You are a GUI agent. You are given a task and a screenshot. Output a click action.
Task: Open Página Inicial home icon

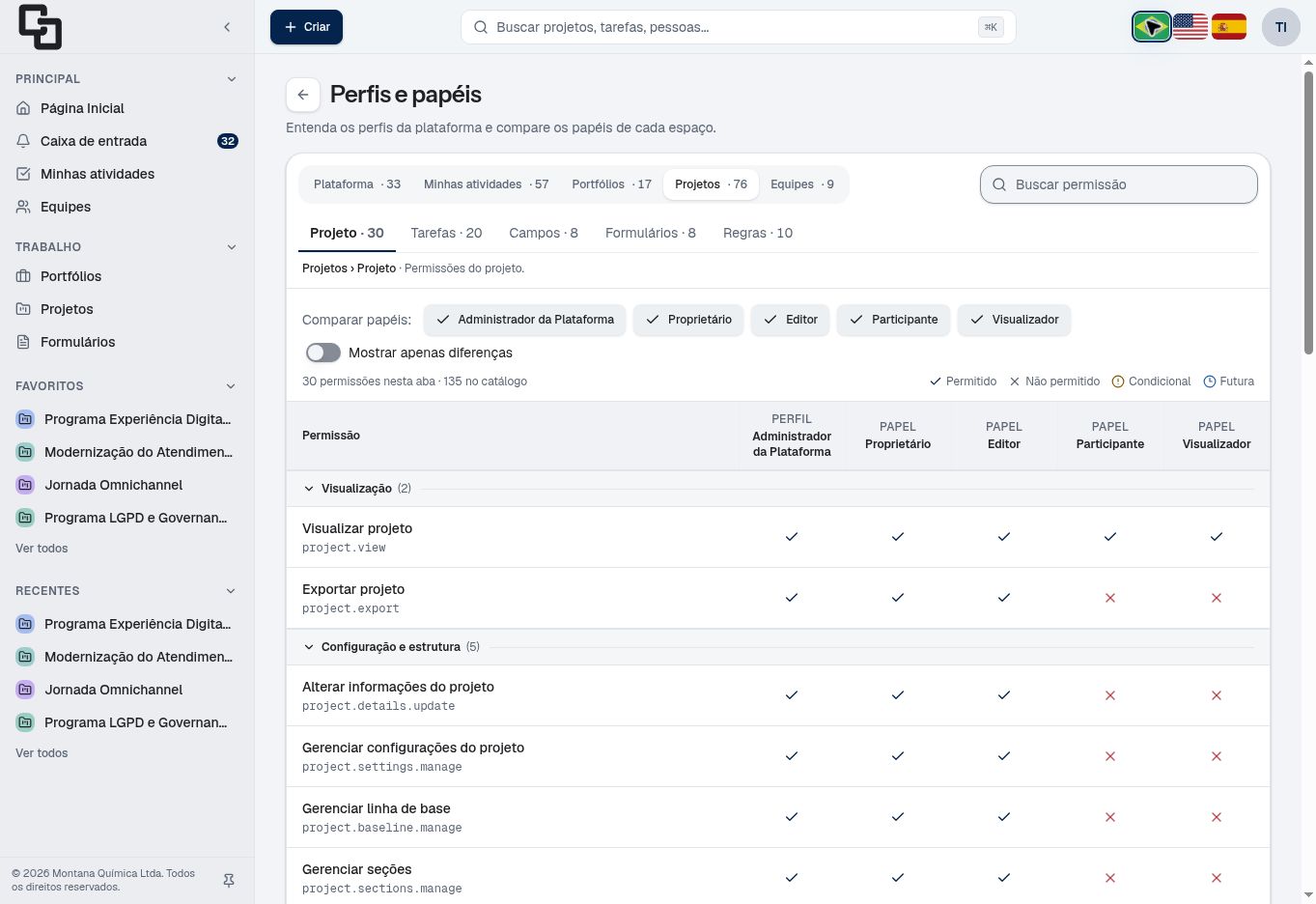tap(24, 108)
